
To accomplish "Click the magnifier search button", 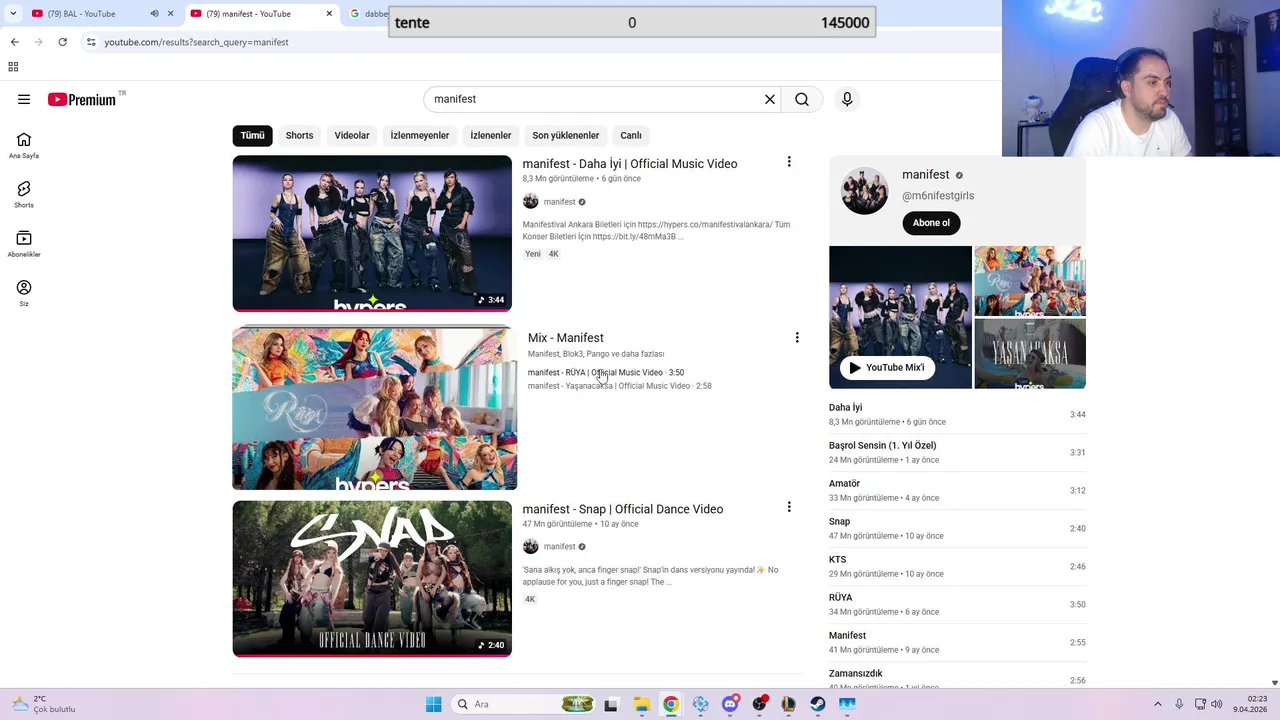I will tap(802, 99).
